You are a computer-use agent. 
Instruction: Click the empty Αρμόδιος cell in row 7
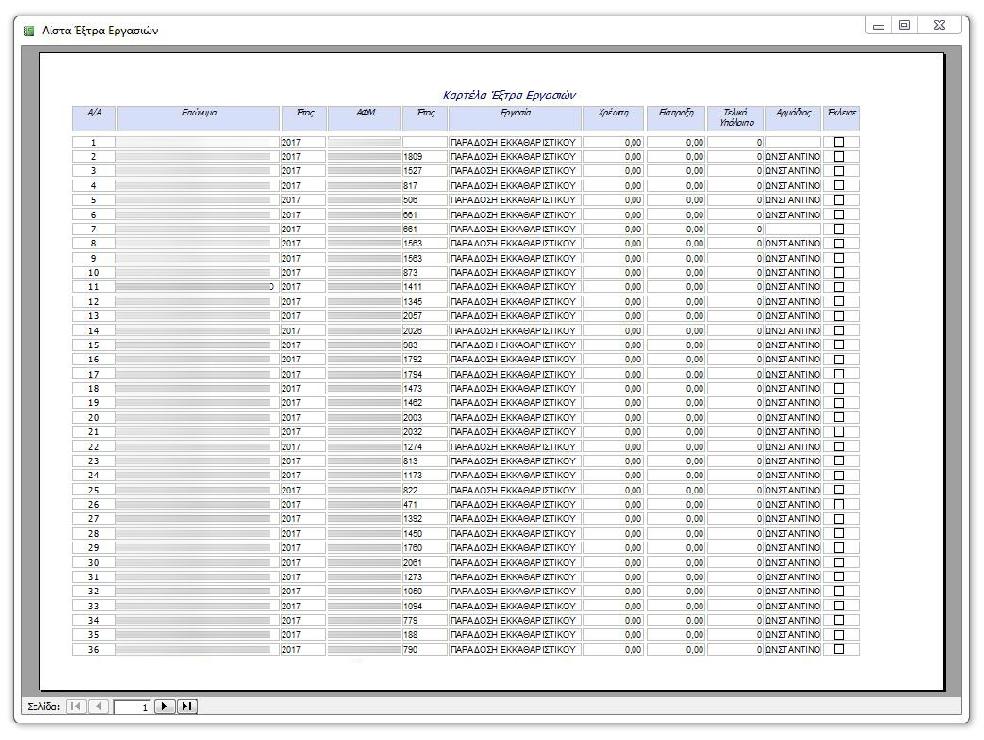793,229
